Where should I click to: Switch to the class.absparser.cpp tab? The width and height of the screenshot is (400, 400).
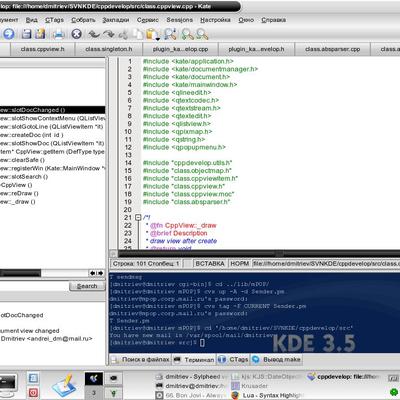coord(332,49)
